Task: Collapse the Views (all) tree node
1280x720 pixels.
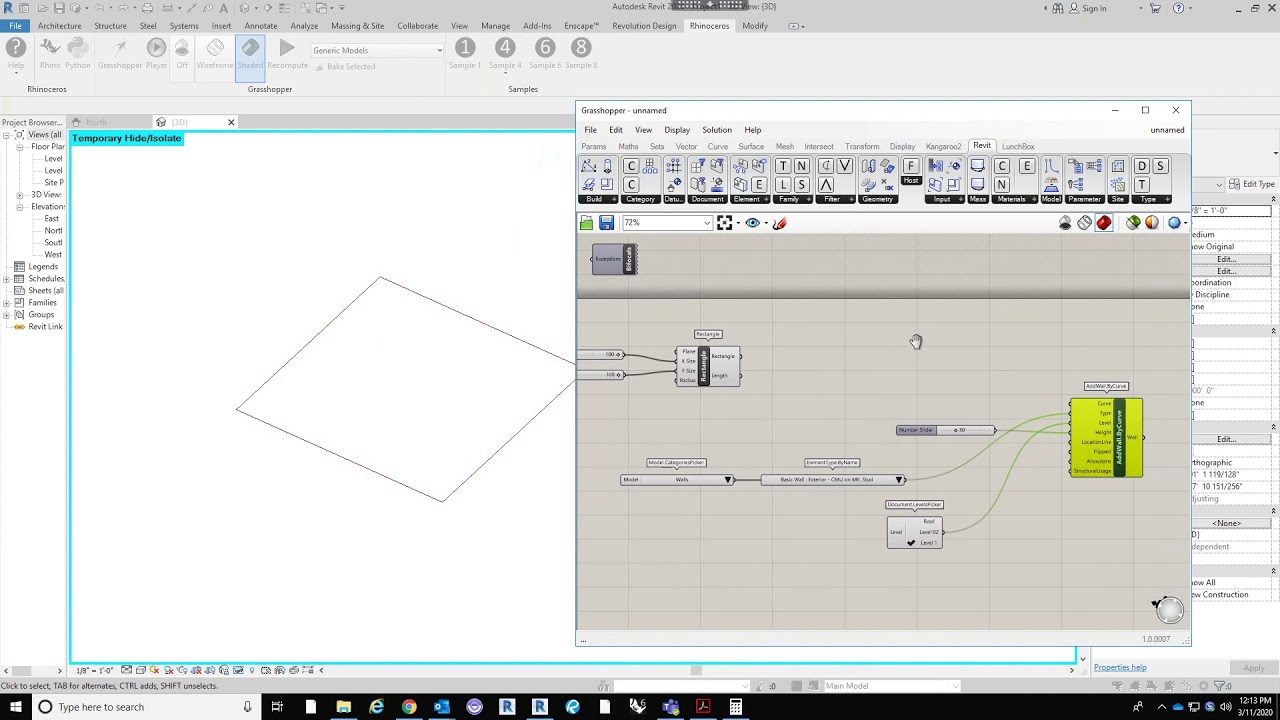Action: [x=7, y=135]
